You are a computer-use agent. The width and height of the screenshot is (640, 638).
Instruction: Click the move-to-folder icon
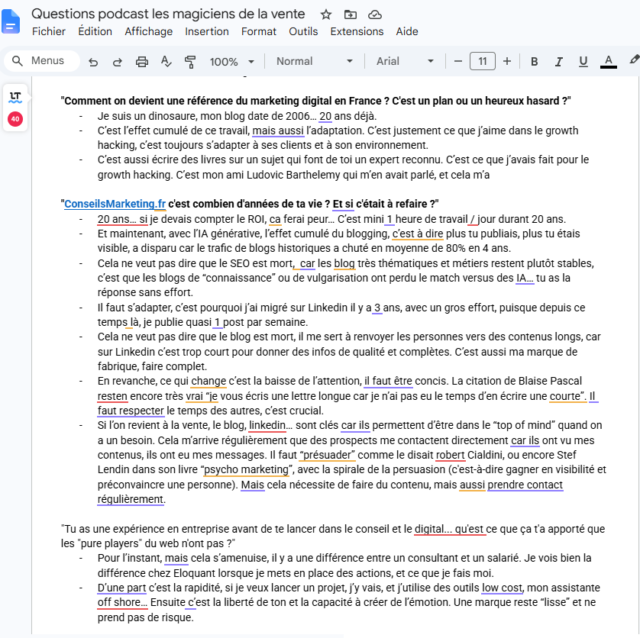coord(350,15)
